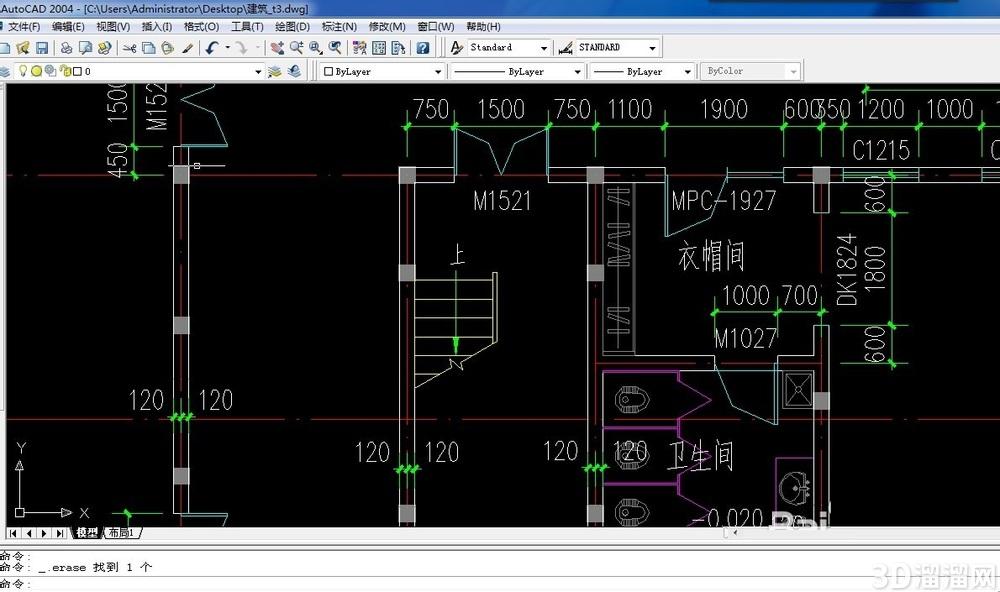Click the Cut scissors icon
Viewport: 1000px width, 592px height.
[130, 48]
